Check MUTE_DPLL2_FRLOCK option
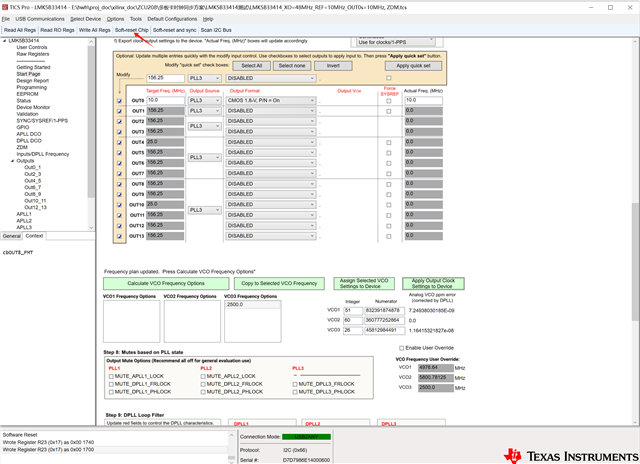 (203, 384)
